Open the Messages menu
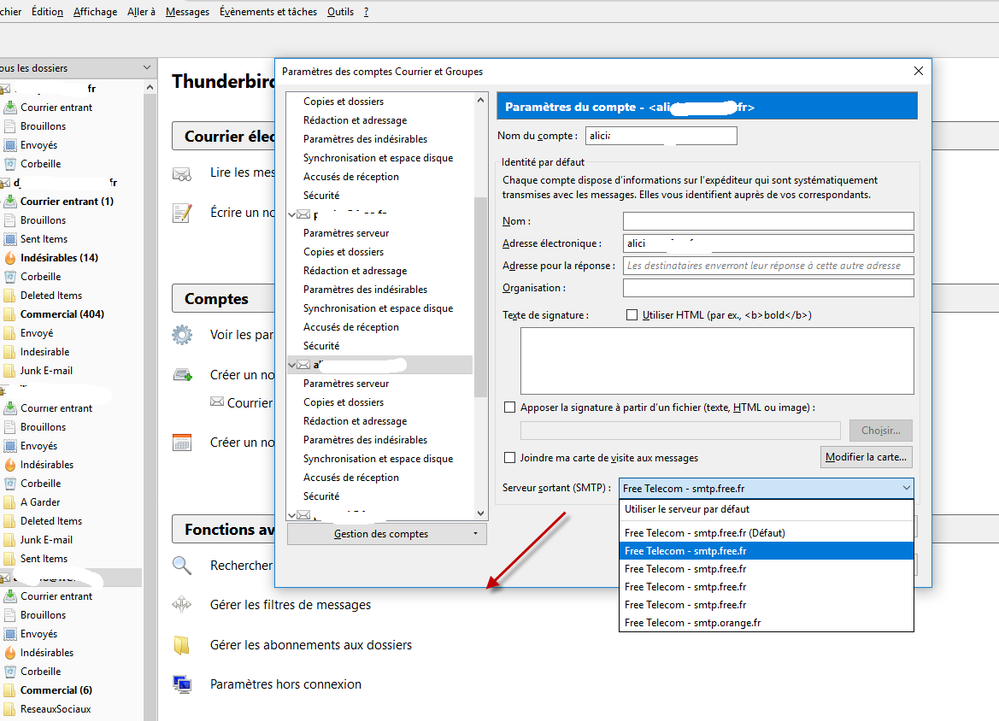 (x=187, y=11)
